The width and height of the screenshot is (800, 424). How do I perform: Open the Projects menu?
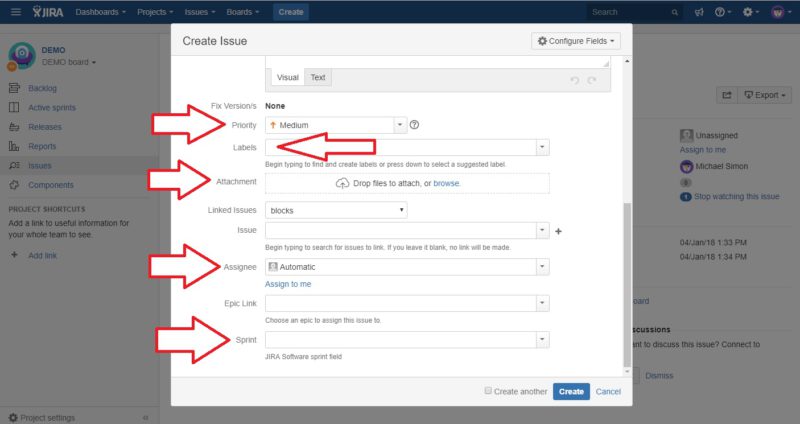(x=155, y=12)
